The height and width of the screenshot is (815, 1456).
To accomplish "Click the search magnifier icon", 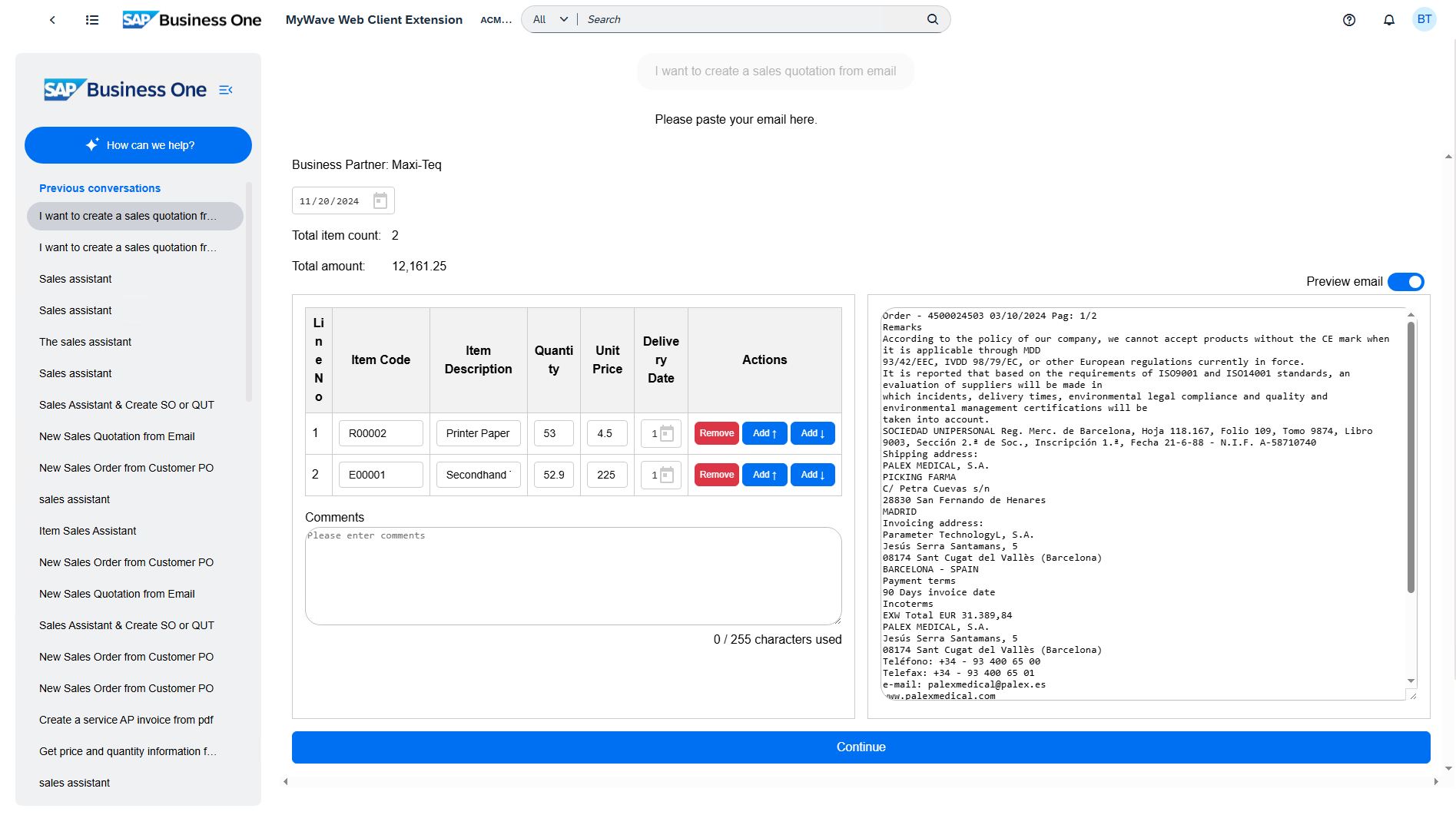I will 932,20.
